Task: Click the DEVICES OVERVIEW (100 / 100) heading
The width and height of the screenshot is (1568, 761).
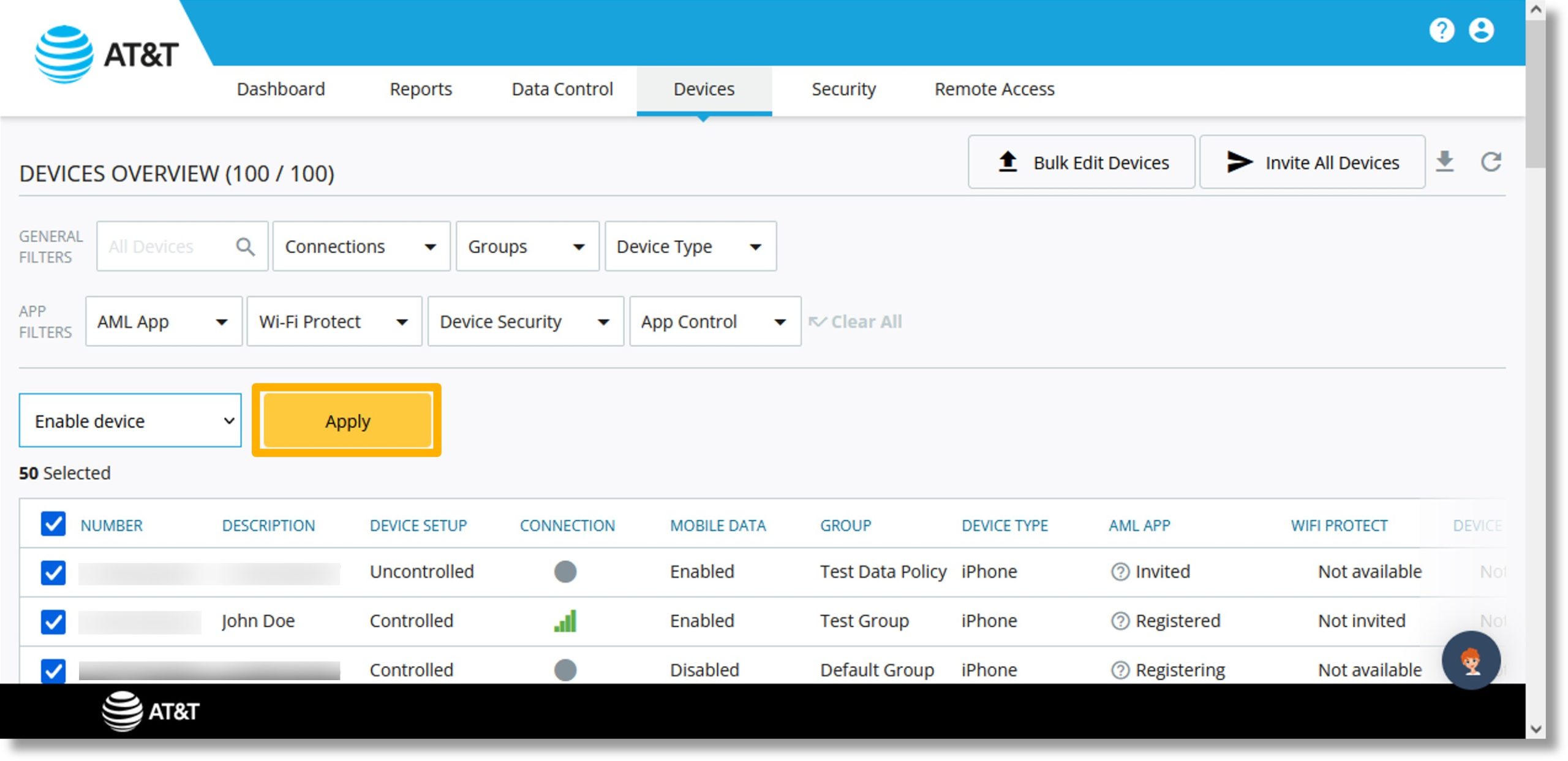Action: click(176, 174)
